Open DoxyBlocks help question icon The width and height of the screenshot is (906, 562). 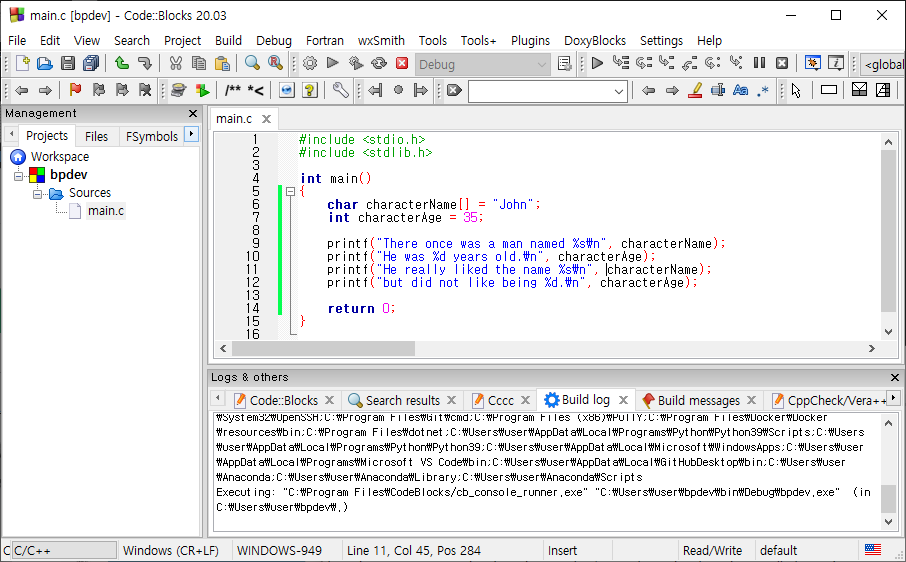pyautogui.click(x=310, y=90)
